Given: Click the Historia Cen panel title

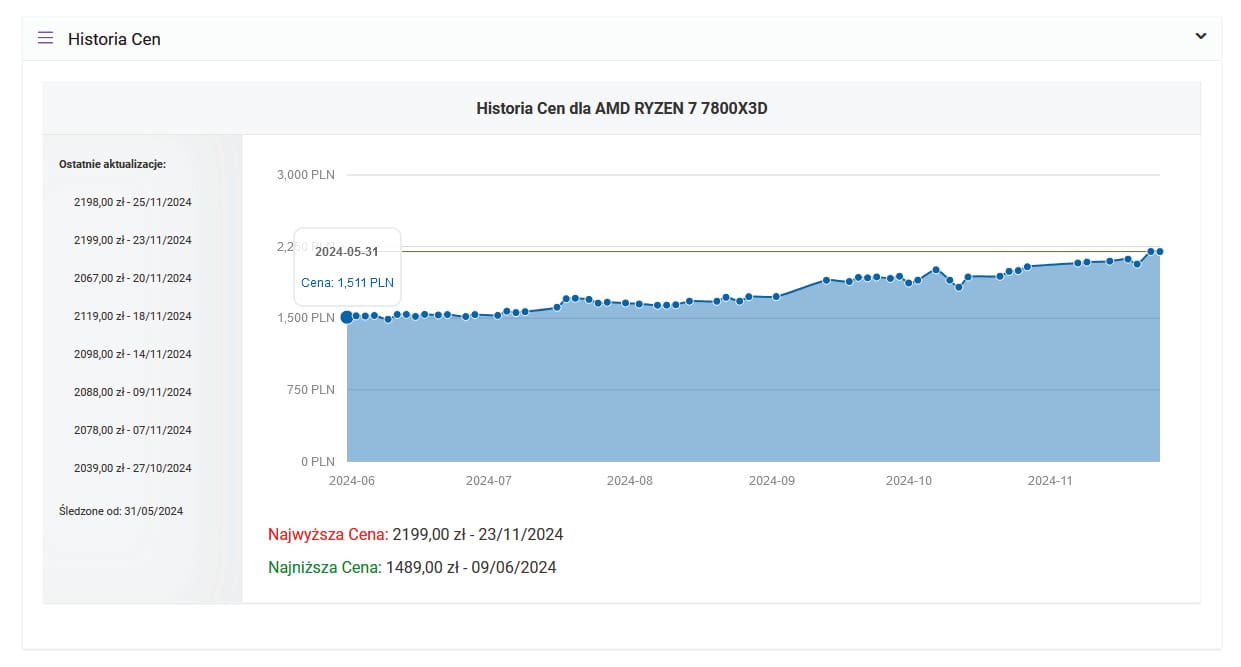Looking at the screenshot, I should coord(114,39).
